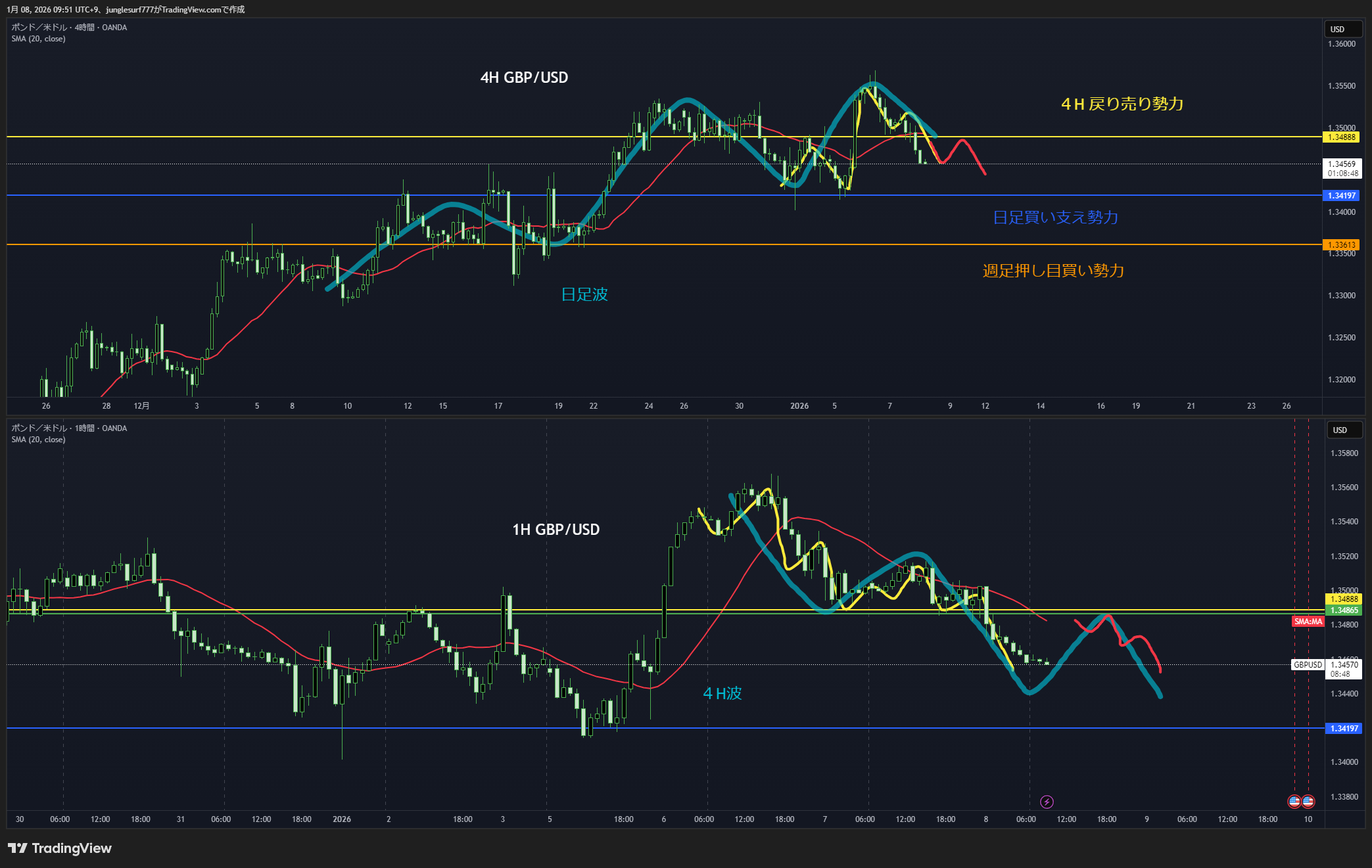Click the '2026' date on lower time axis
The image size is (1372, 868).
[341, 819]
